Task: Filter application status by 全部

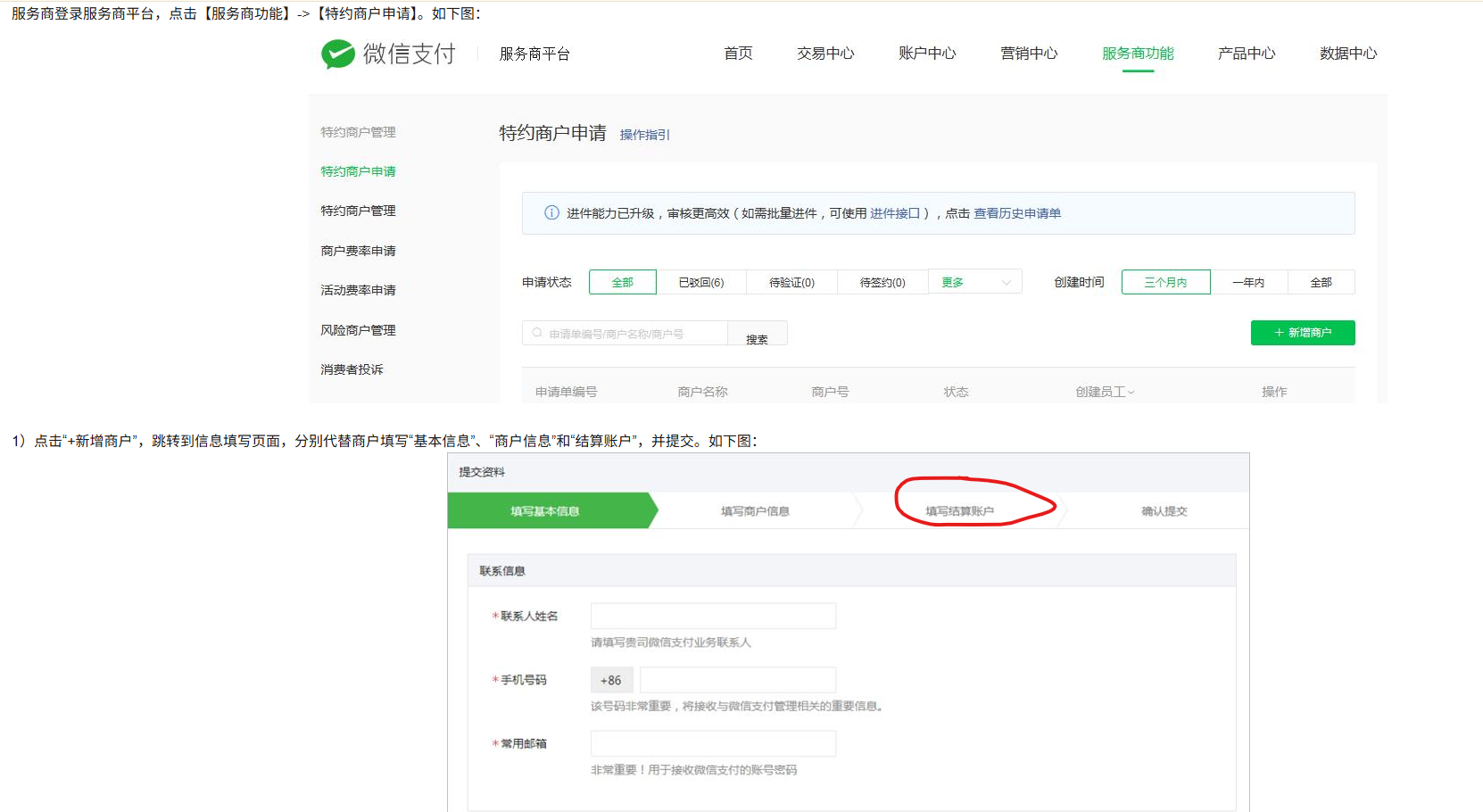Action: point(623,282)
